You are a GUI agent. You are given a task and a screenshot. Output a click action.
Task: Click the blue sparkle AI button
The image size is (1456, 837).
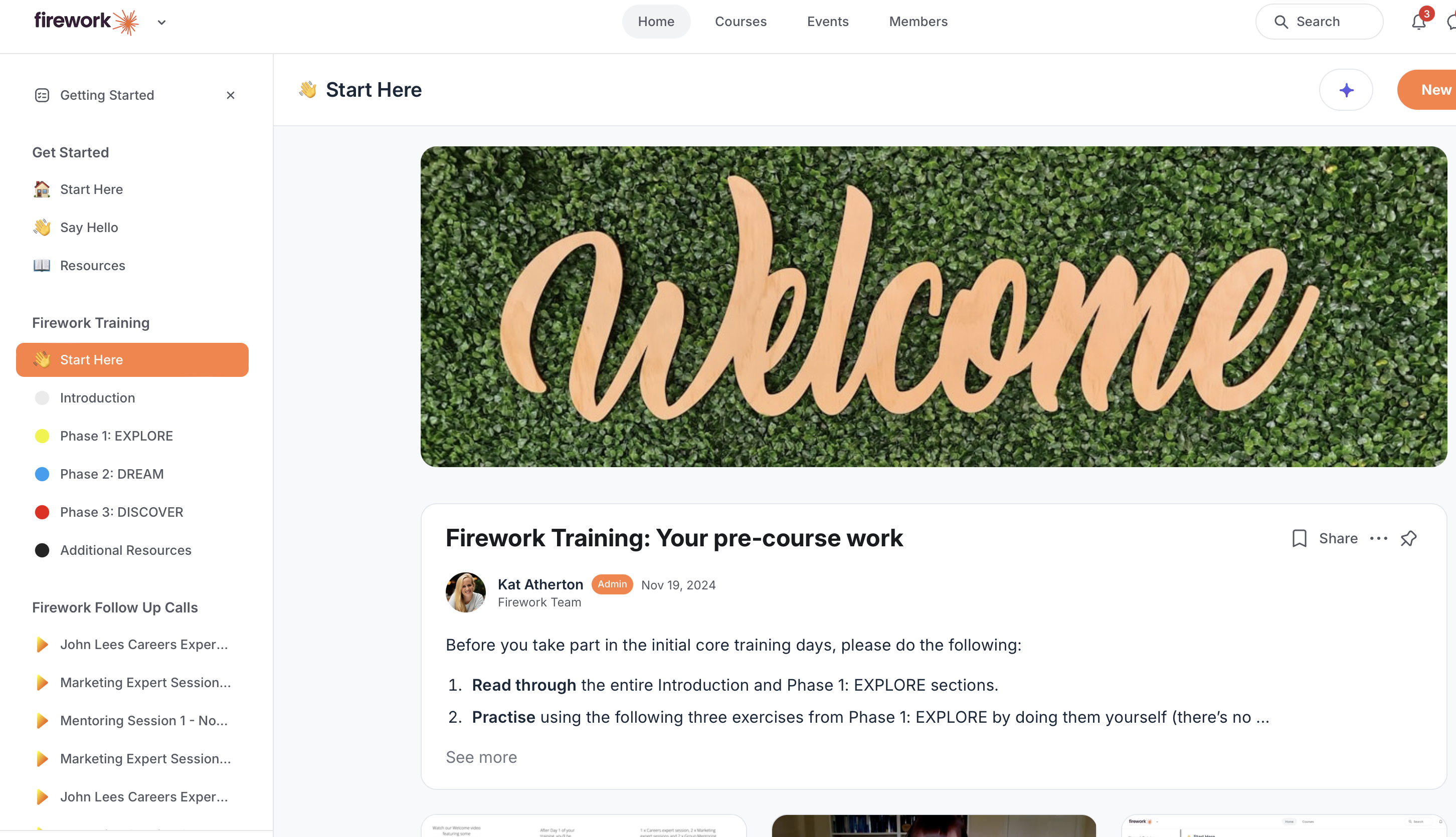click(x=1346, y=90)
